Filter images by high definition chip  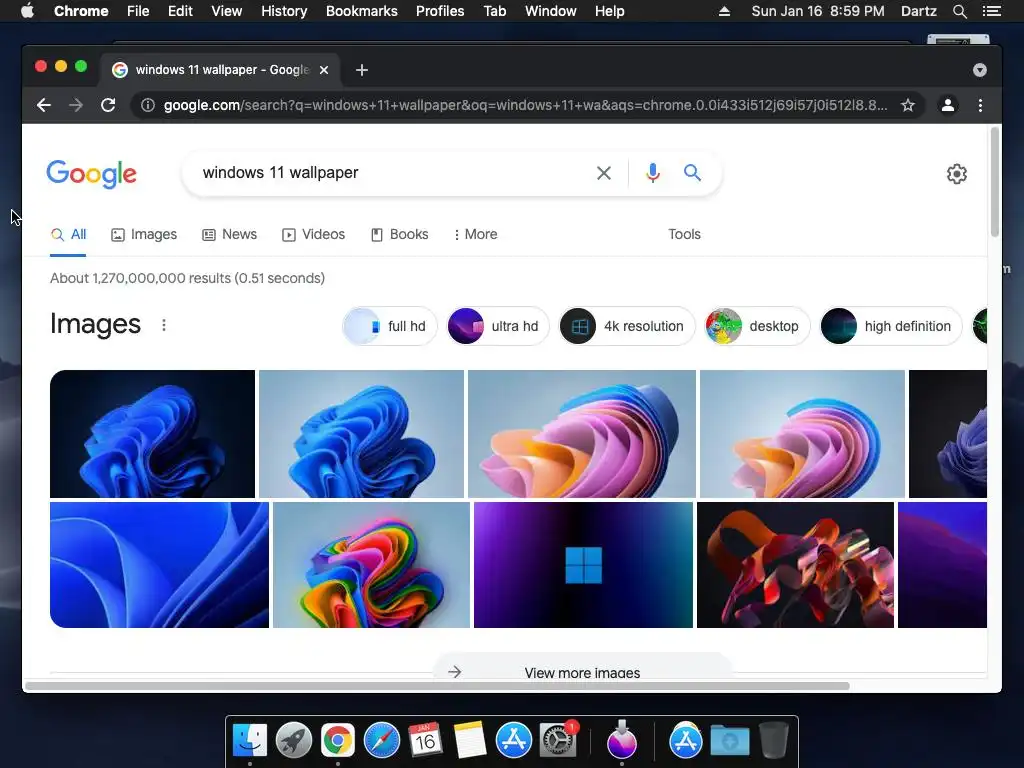coord(891,326)
